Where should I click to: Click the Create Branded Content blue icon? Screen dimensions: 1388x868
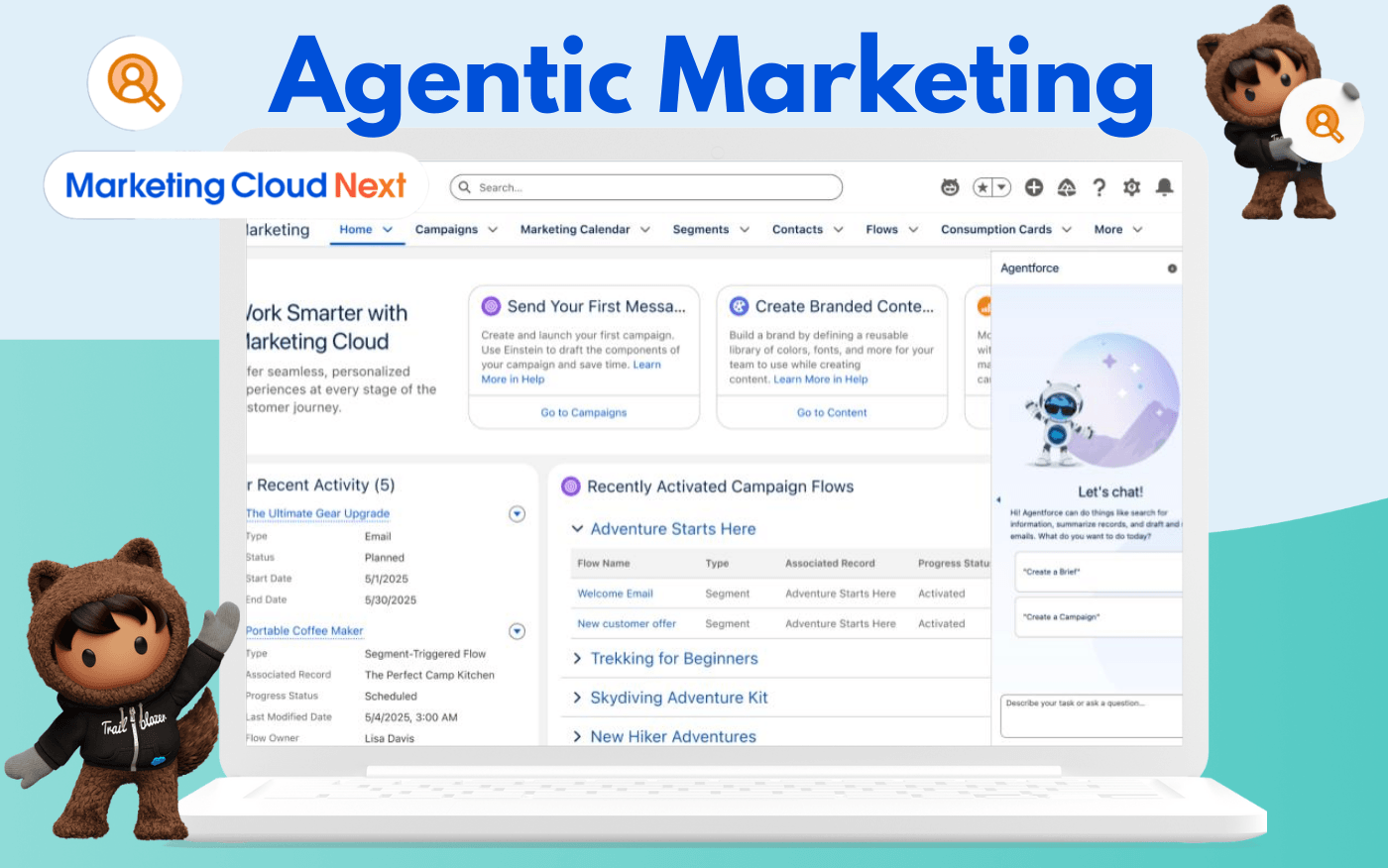(738, 306)
